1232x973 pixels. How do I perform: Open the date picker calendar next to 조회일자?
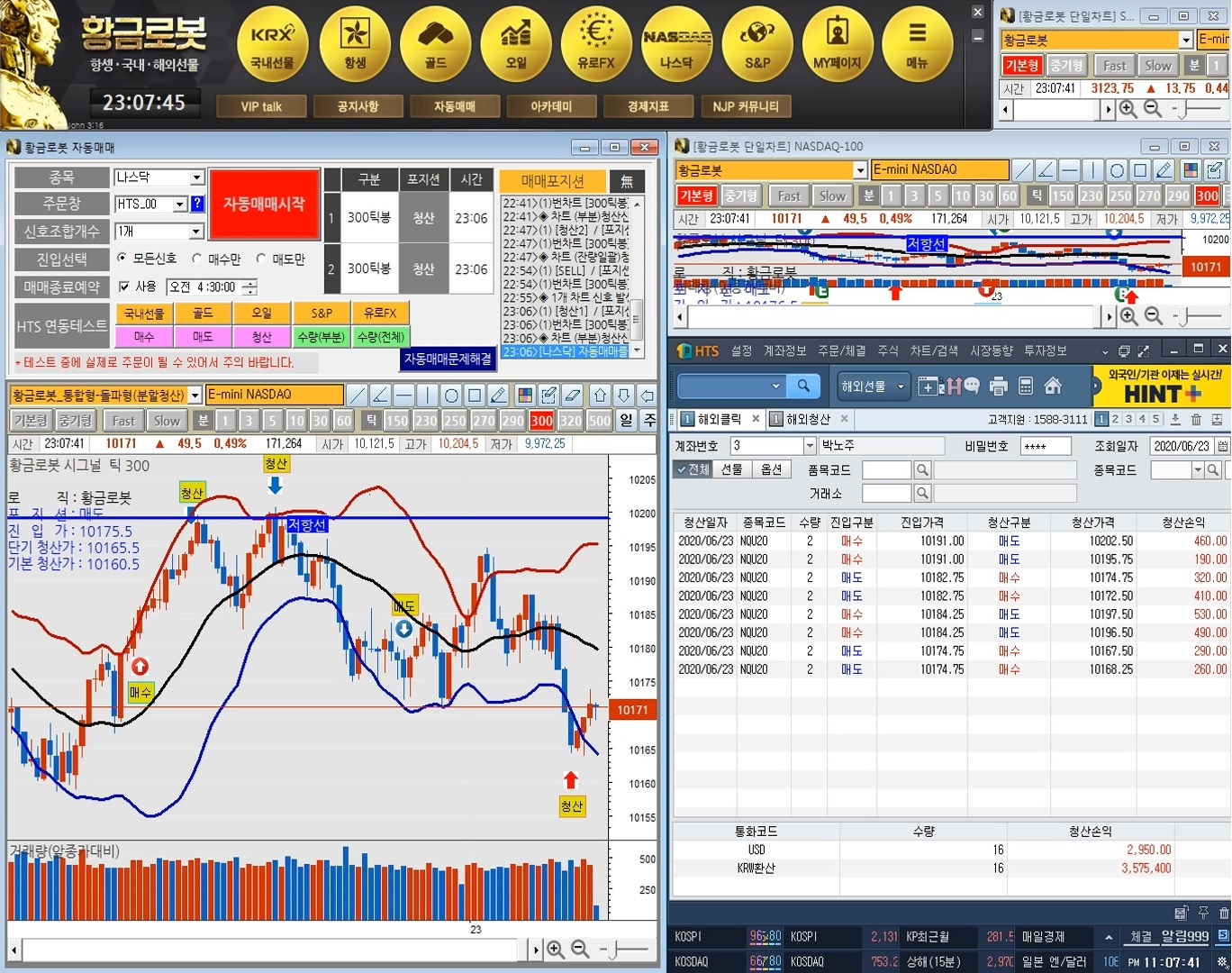point(1222,446)
